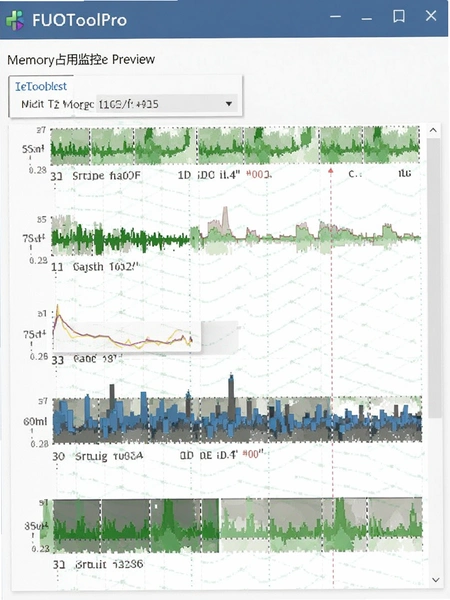The image size is (450, 600).
Task: Click the '55ml' axis label of first chart
Action: (x=33, y=149)
